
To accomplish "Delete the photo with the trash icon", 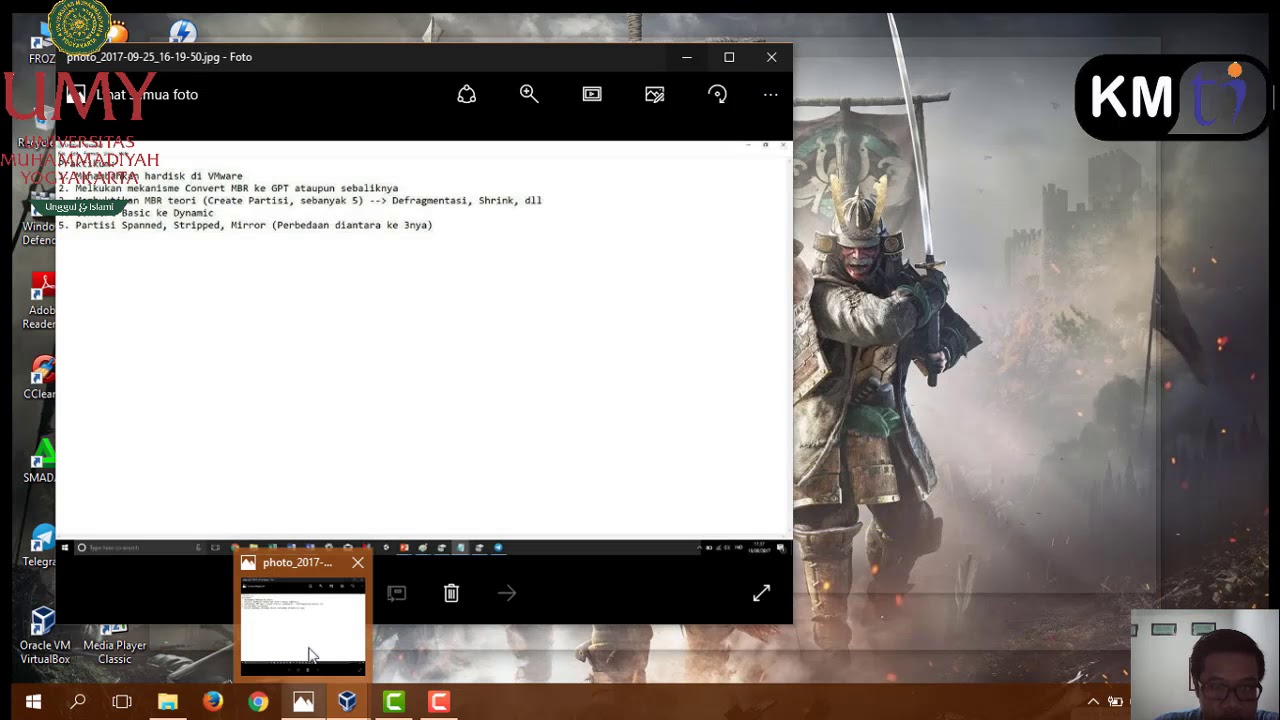I will (x=451, y=593).
